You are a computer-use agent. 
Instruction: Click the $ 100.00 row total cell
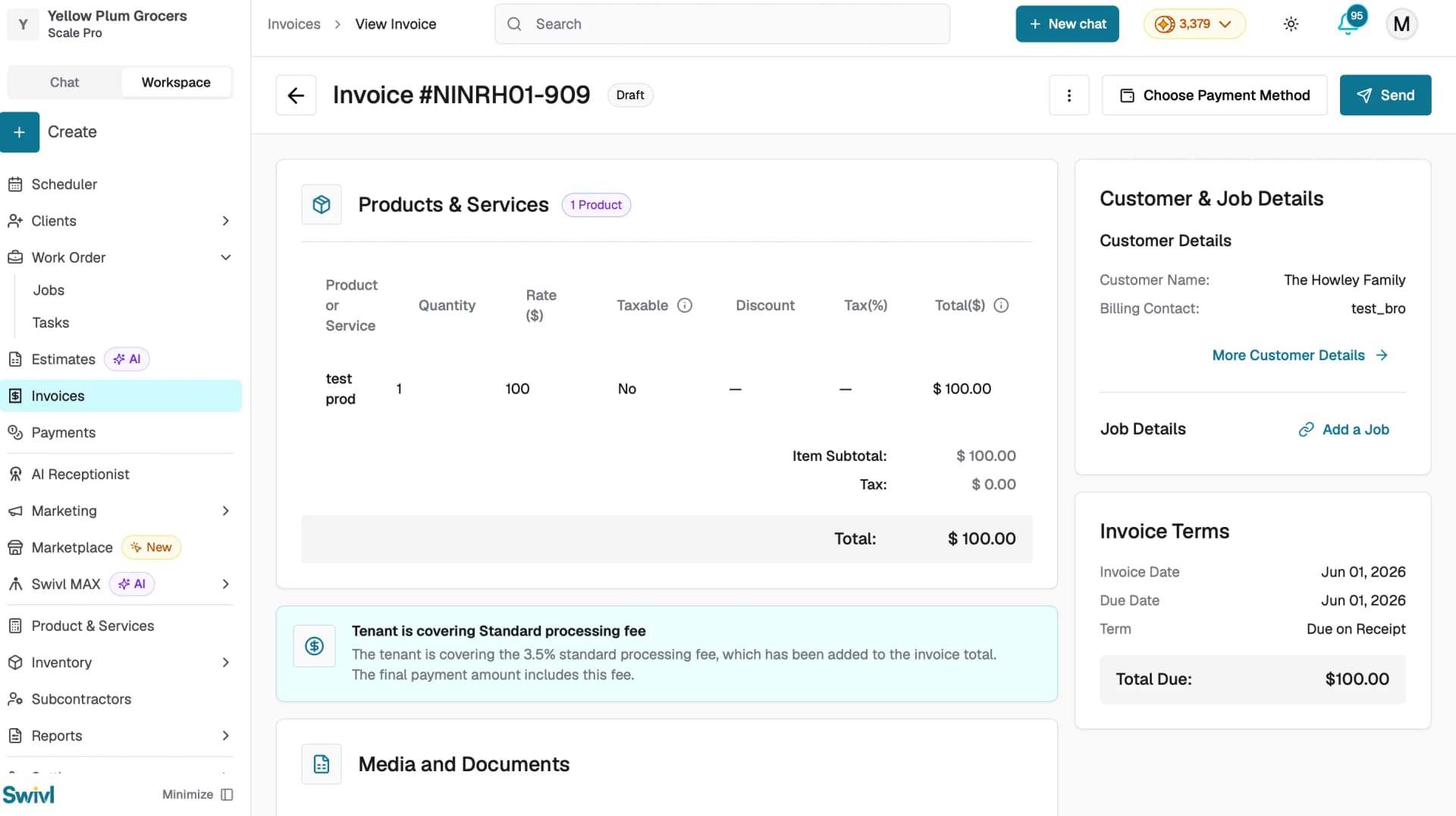coord(962,389)
